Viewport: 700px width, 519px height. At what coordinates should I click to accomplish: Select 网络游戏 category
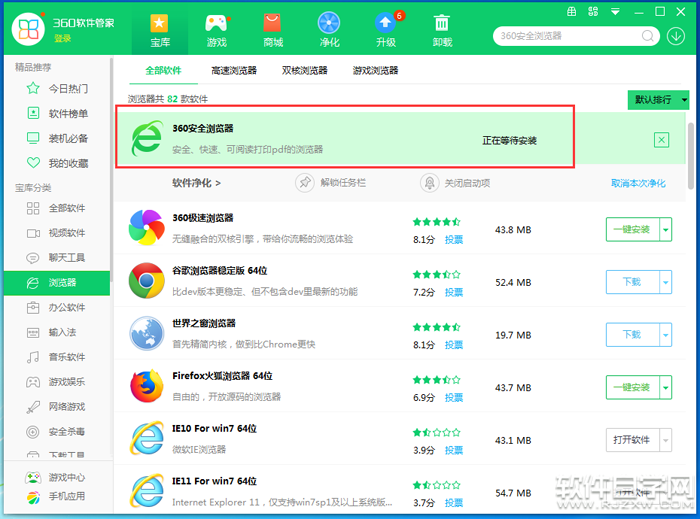coord(57,407)
